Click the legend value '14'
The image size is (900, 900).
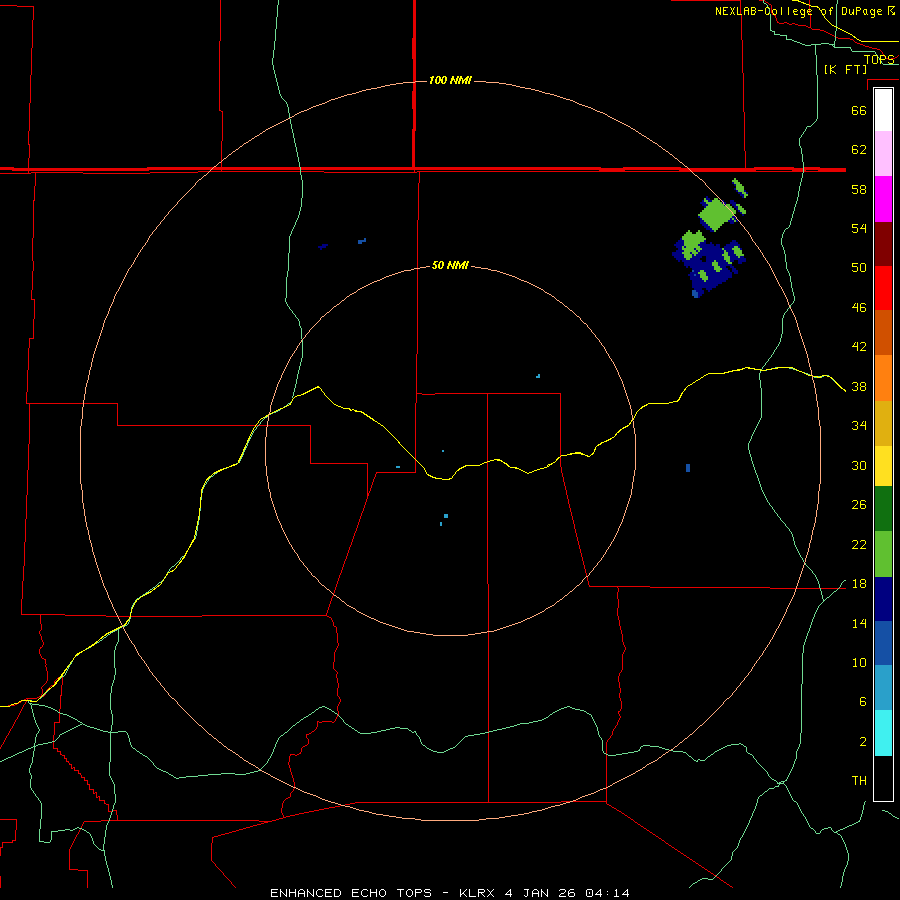(x=859, y=624)
